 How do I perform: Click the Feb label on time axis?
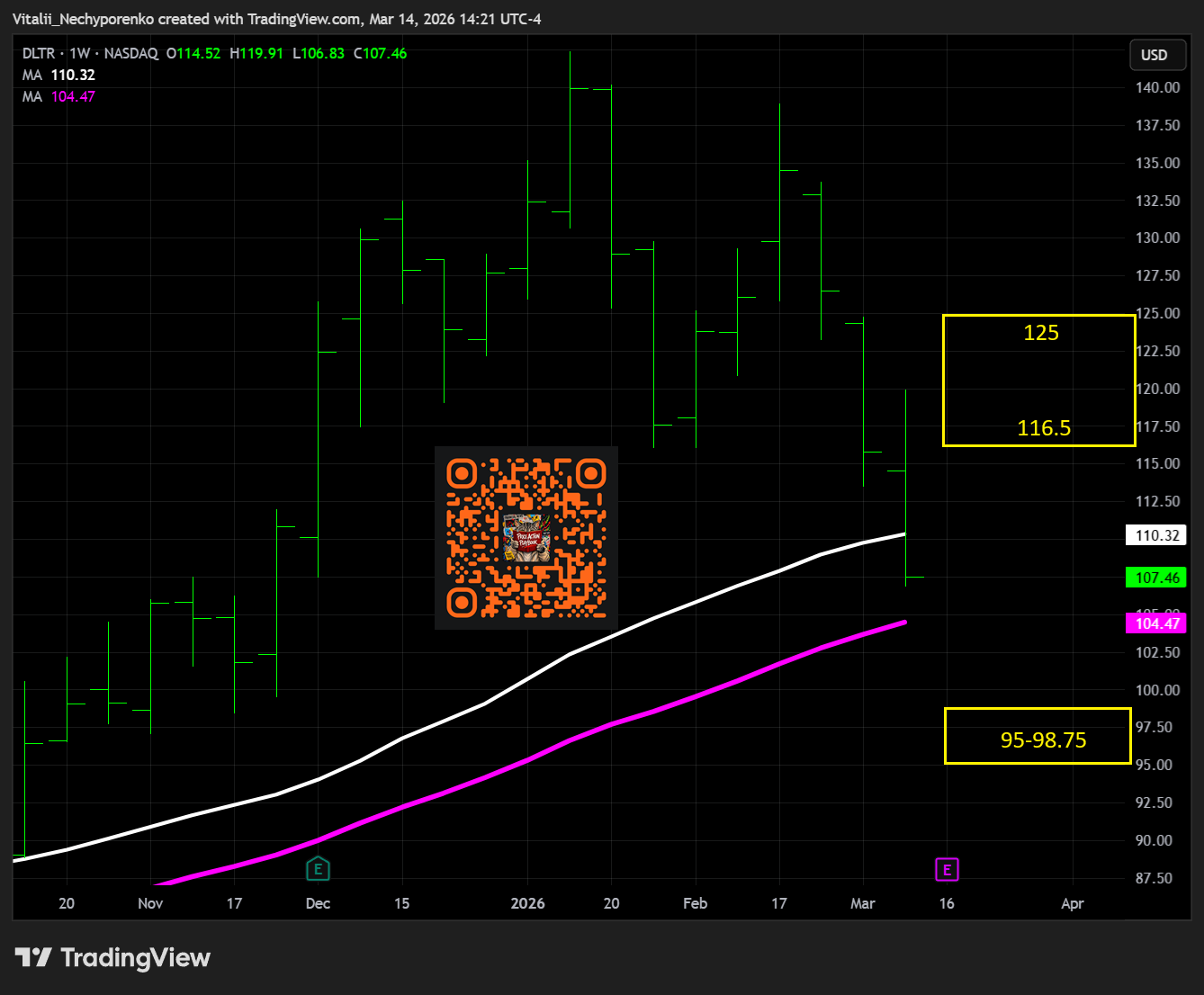pos(695,903)
